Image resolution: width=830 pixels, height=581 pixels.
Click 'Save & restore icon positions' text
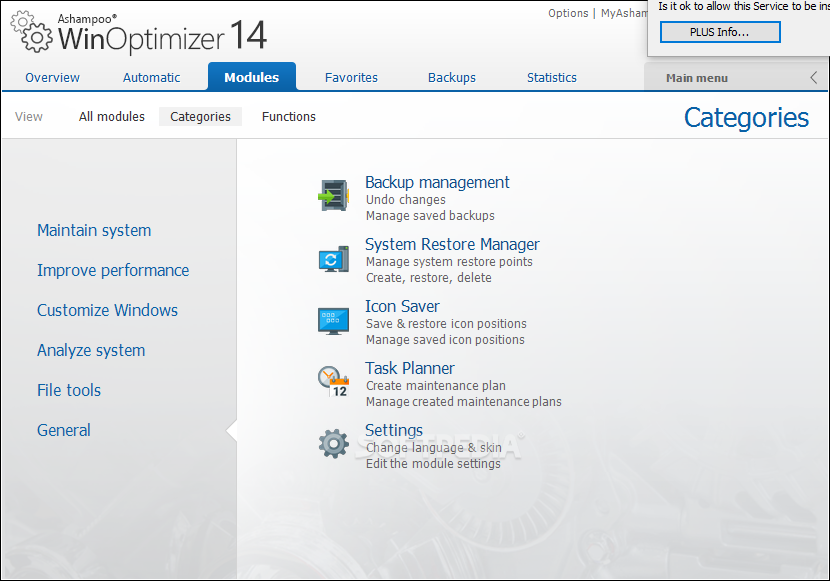[x=446, y=324]
